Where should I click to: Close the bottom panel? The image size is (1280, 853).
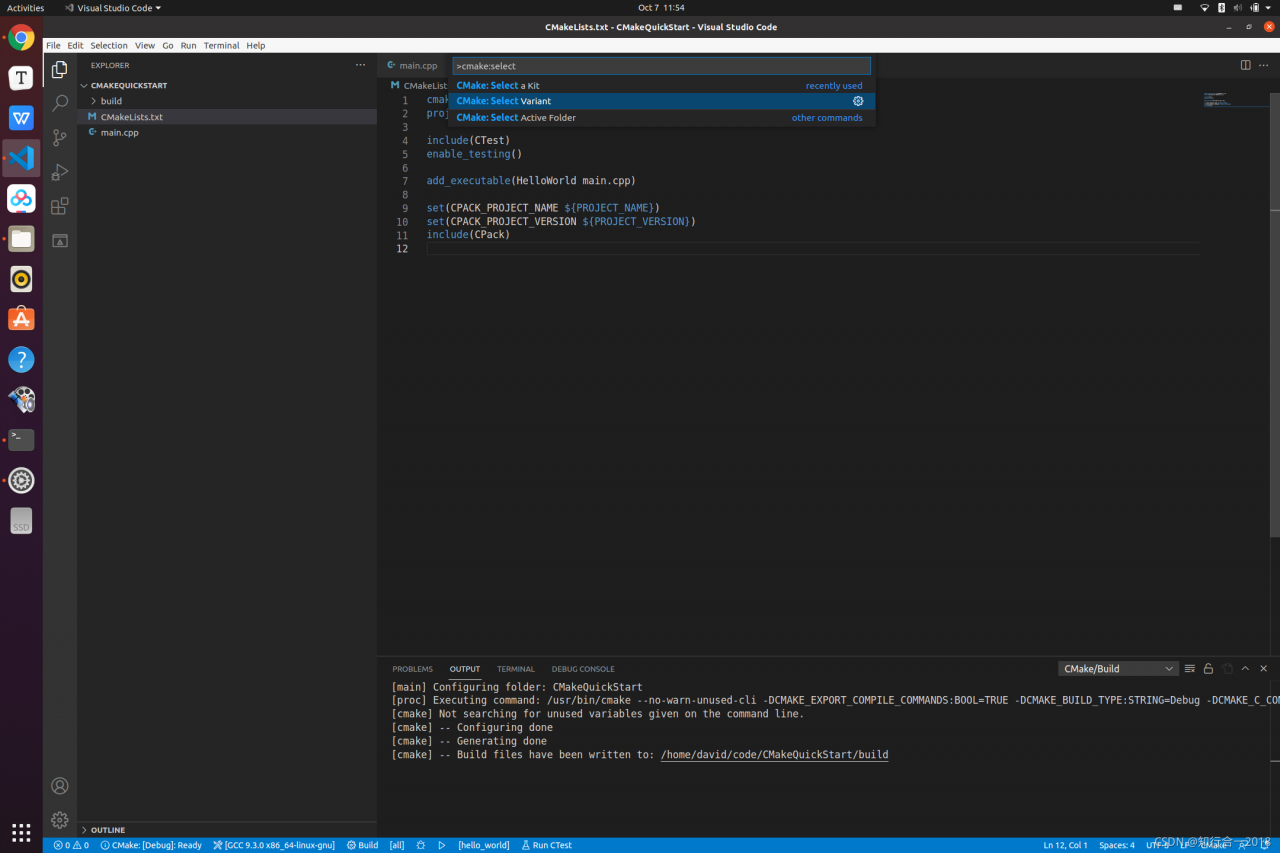[1264, 668]
